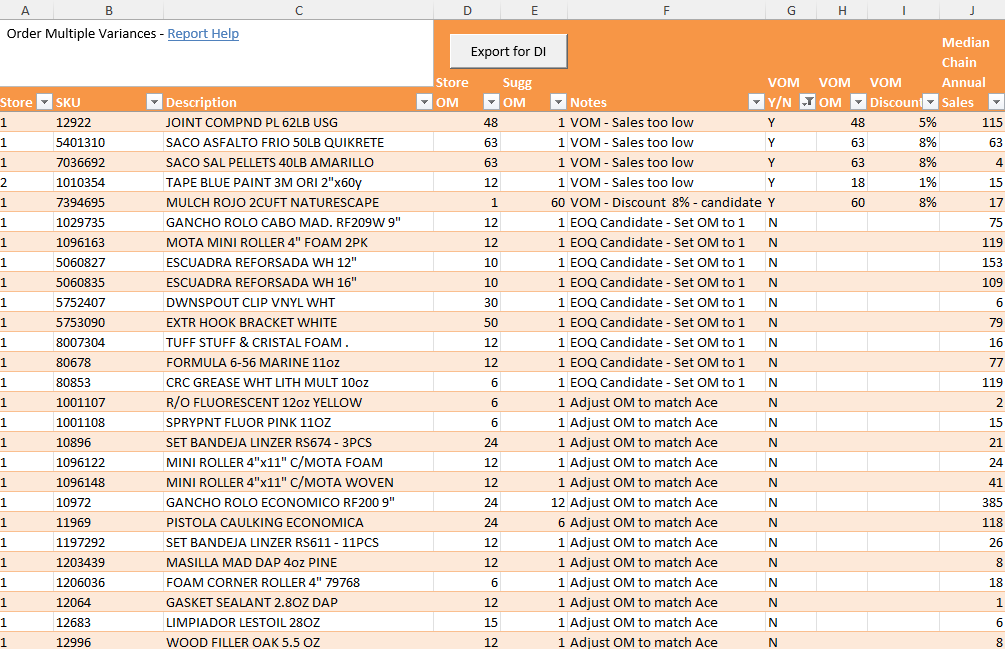Image resolution: width=1005 pixels, height=649 pixels.
Task: Open the Report Help link
Action: pos(203,33)
